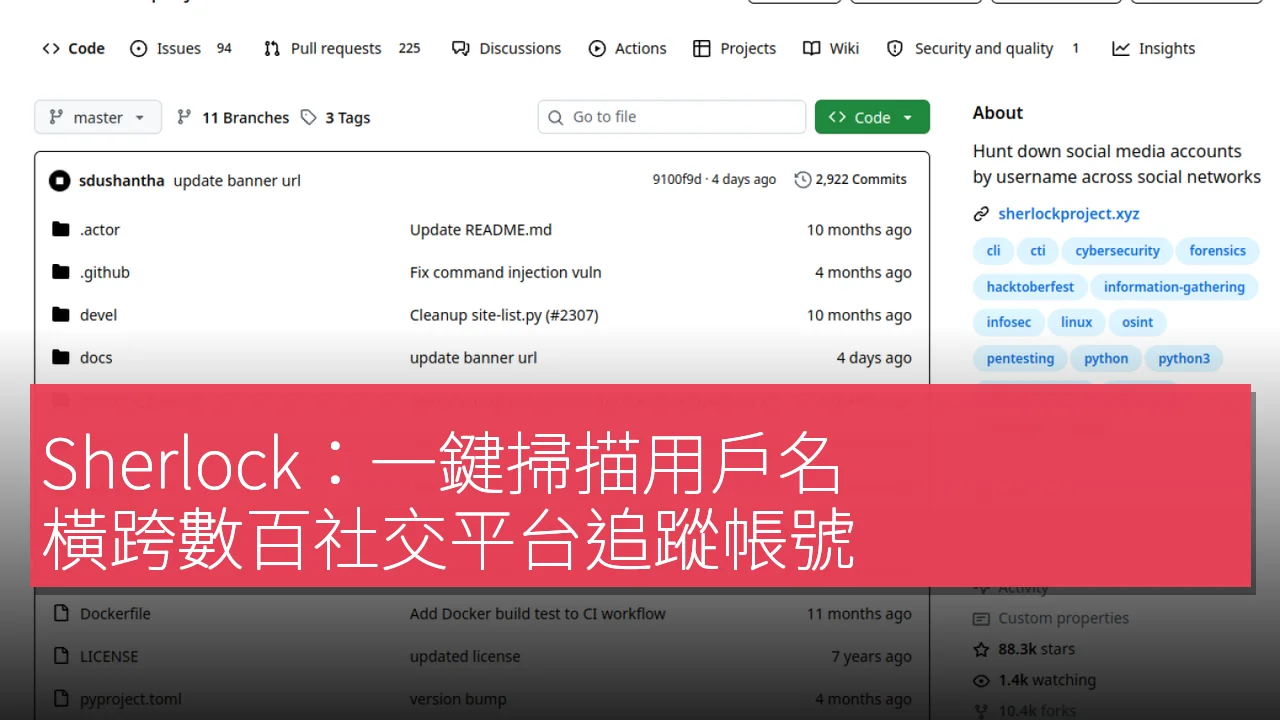1280x720 pixels.
Task: Open the .actor folder
Action: 100,229
